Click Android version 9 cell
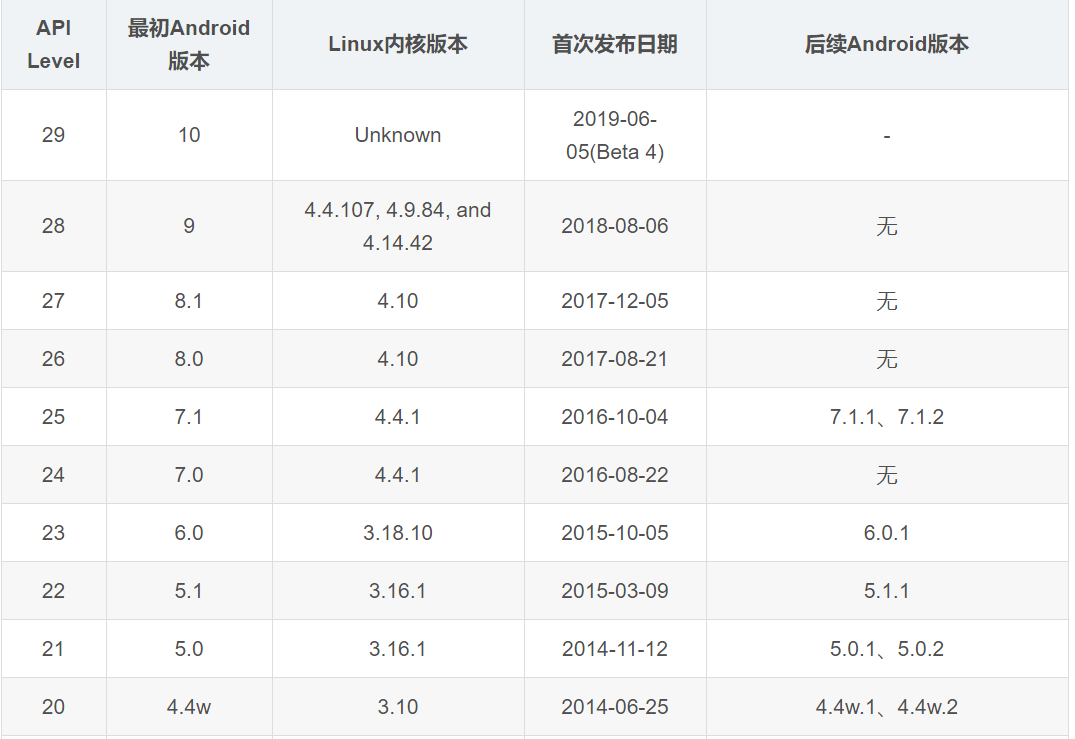Viewport: 1075px width, 739px height. [189, 226]
